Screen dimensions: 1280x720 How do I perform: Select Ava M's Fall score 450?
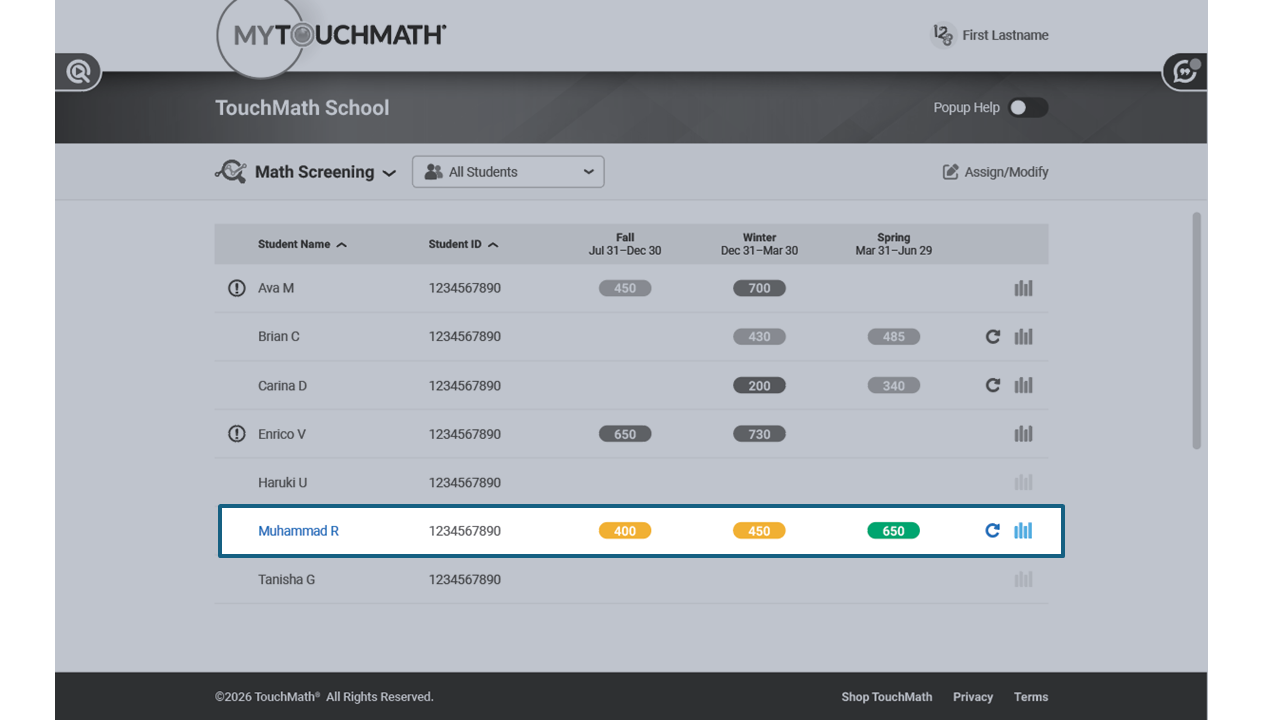(x=625, y=288)
